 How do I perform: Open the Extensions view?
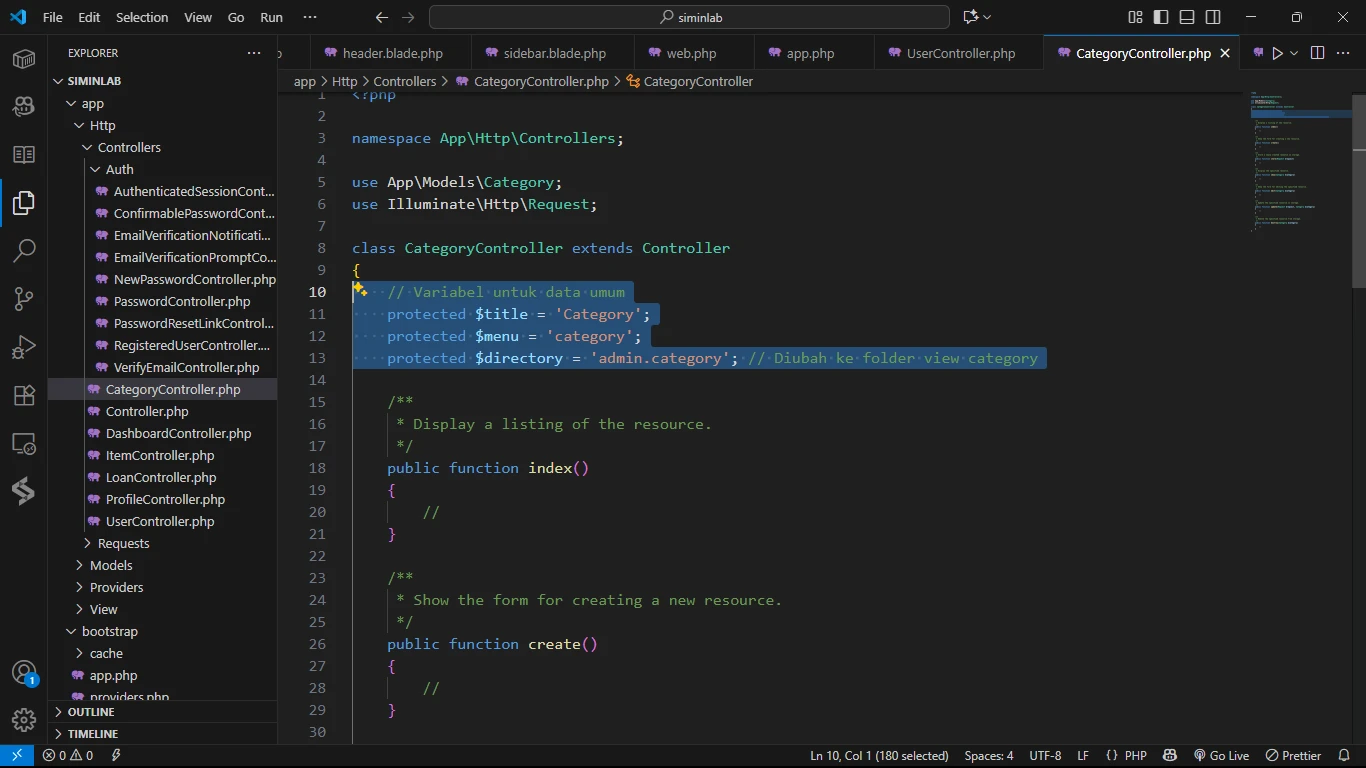coord(24,395)
